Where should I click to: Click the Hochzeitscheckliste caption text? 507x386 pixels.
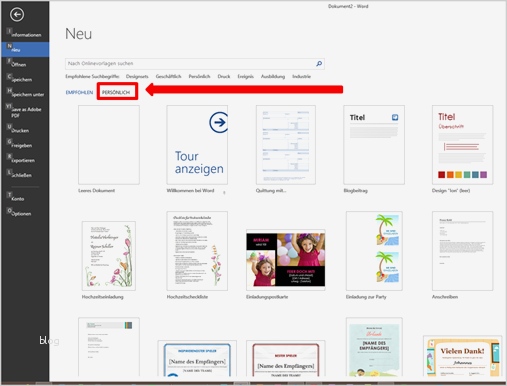pyautogui.click(x=187, y=297)
